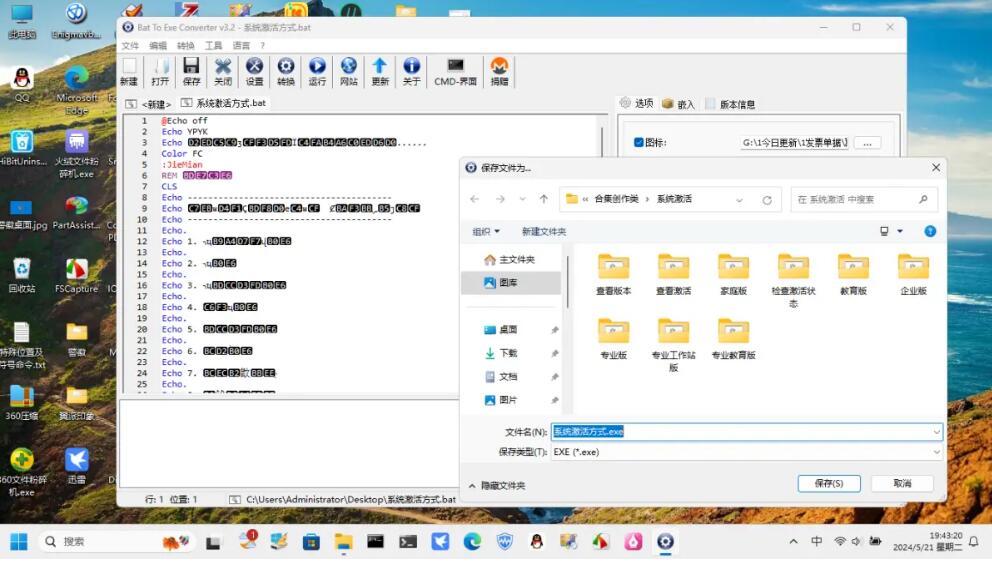The width and height of the screenshot is (992, 570).
Task: Open the 专业版 folder
Action: [613, 337]
